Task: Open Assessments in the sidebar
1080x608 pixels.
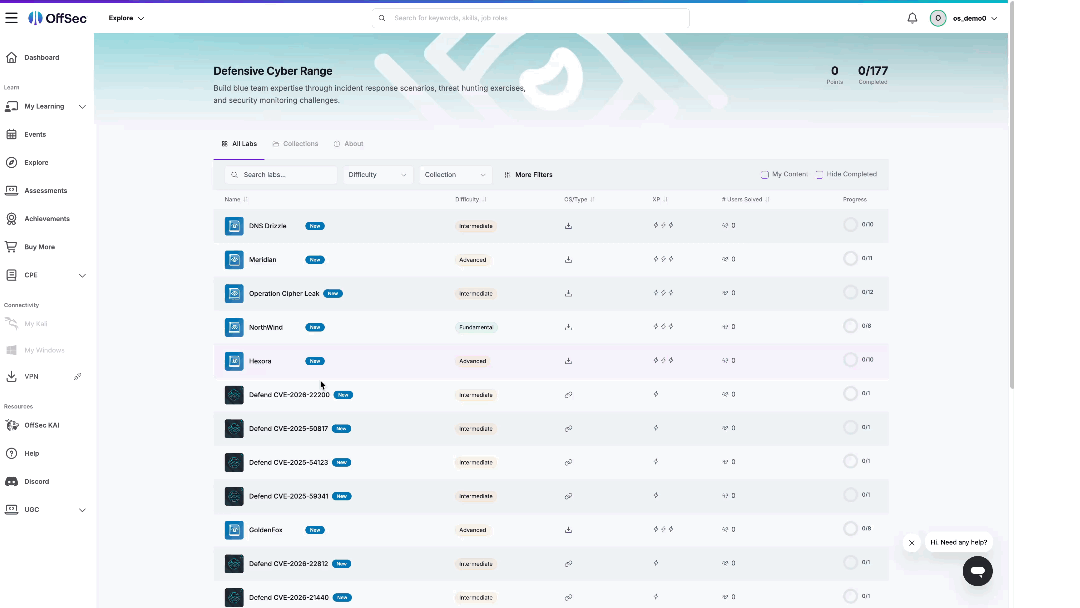Action: click(47, 191)
